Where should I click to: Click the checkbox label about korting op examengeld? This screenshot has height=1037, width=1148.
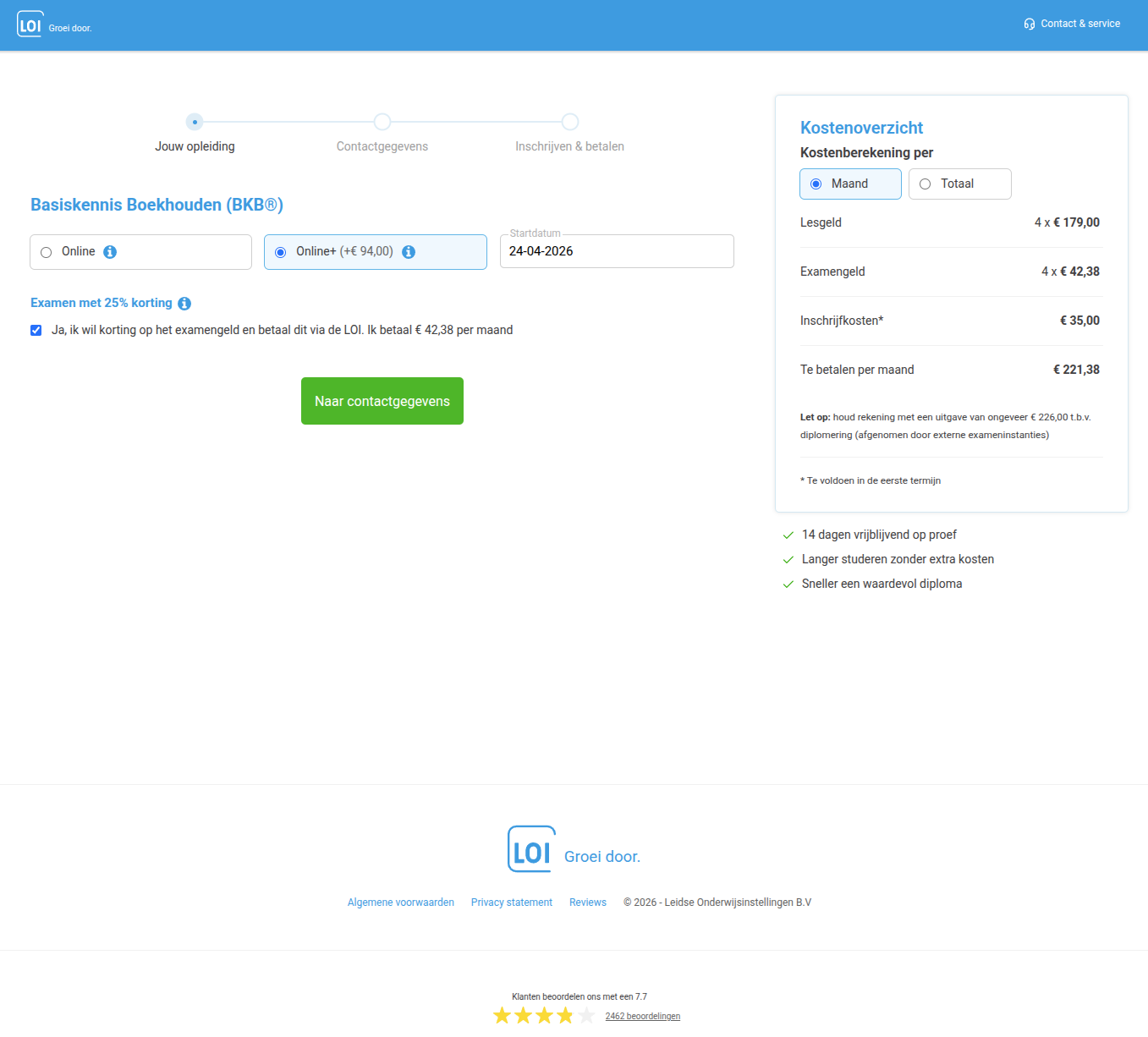283,330
